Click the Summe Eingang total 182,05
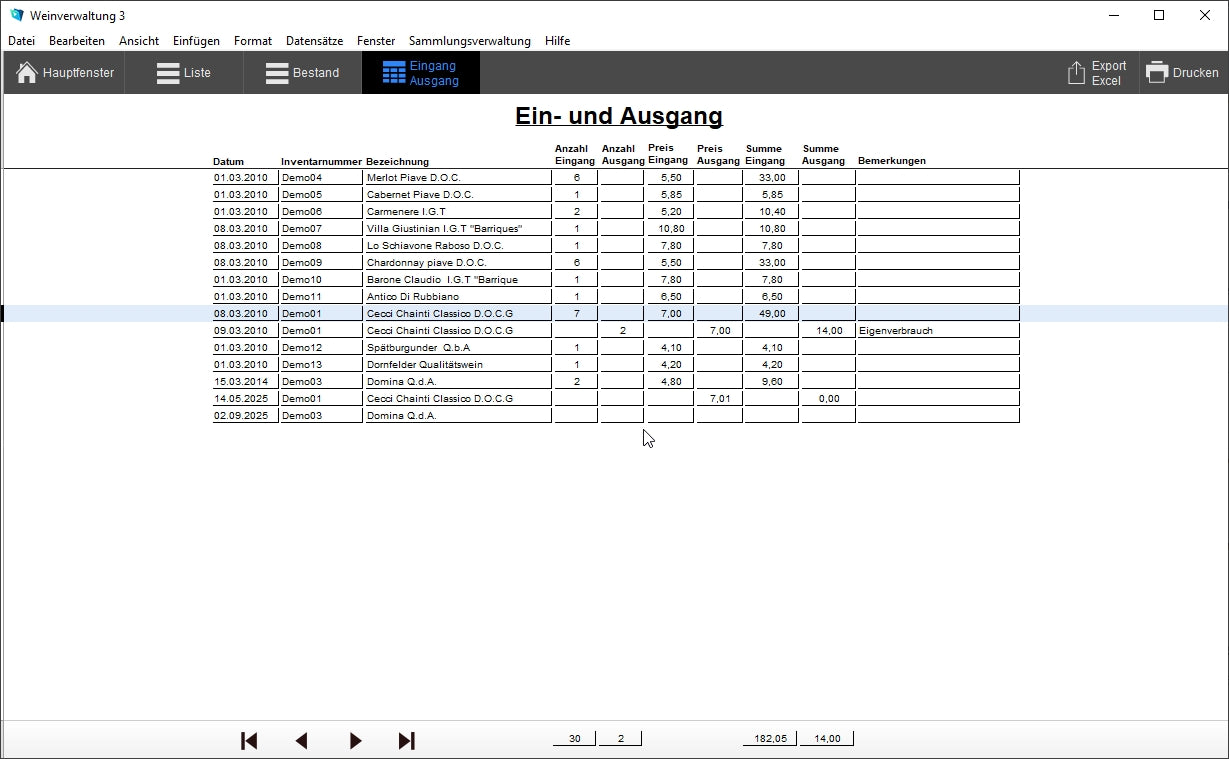 [x=769, y=739]
